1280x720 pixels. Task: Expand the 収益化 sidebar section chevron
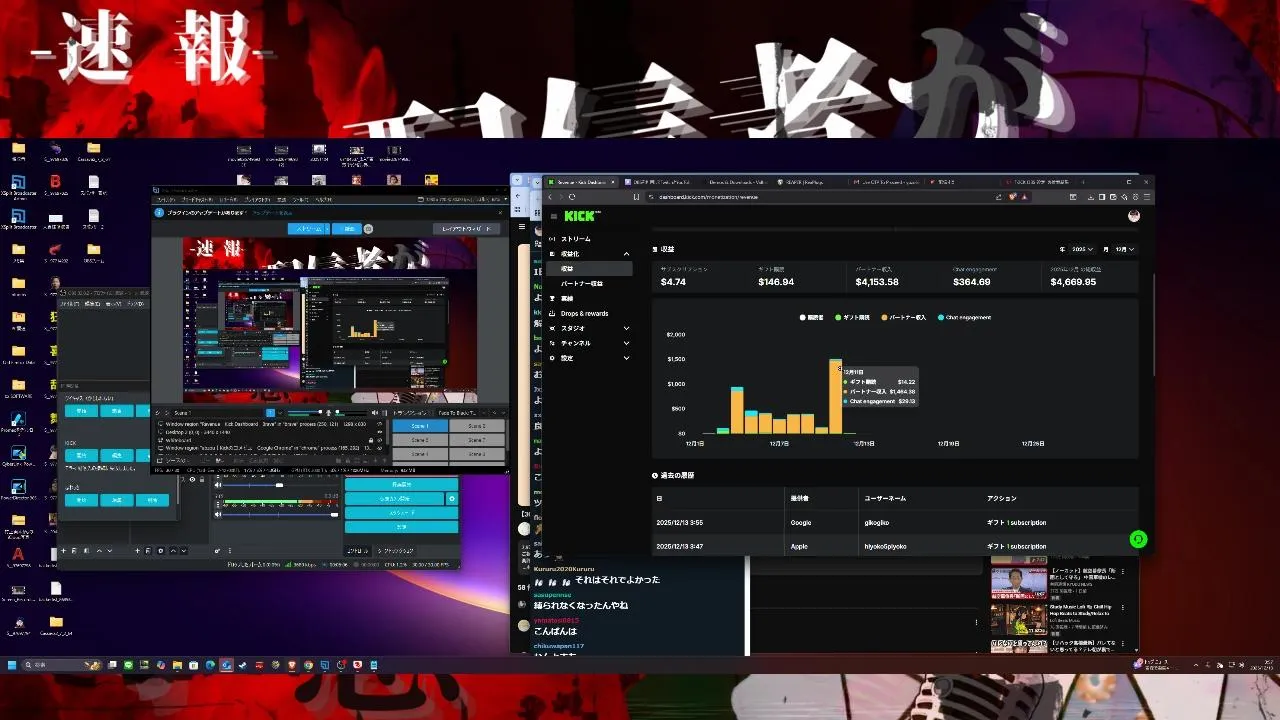tap(627, 254)
